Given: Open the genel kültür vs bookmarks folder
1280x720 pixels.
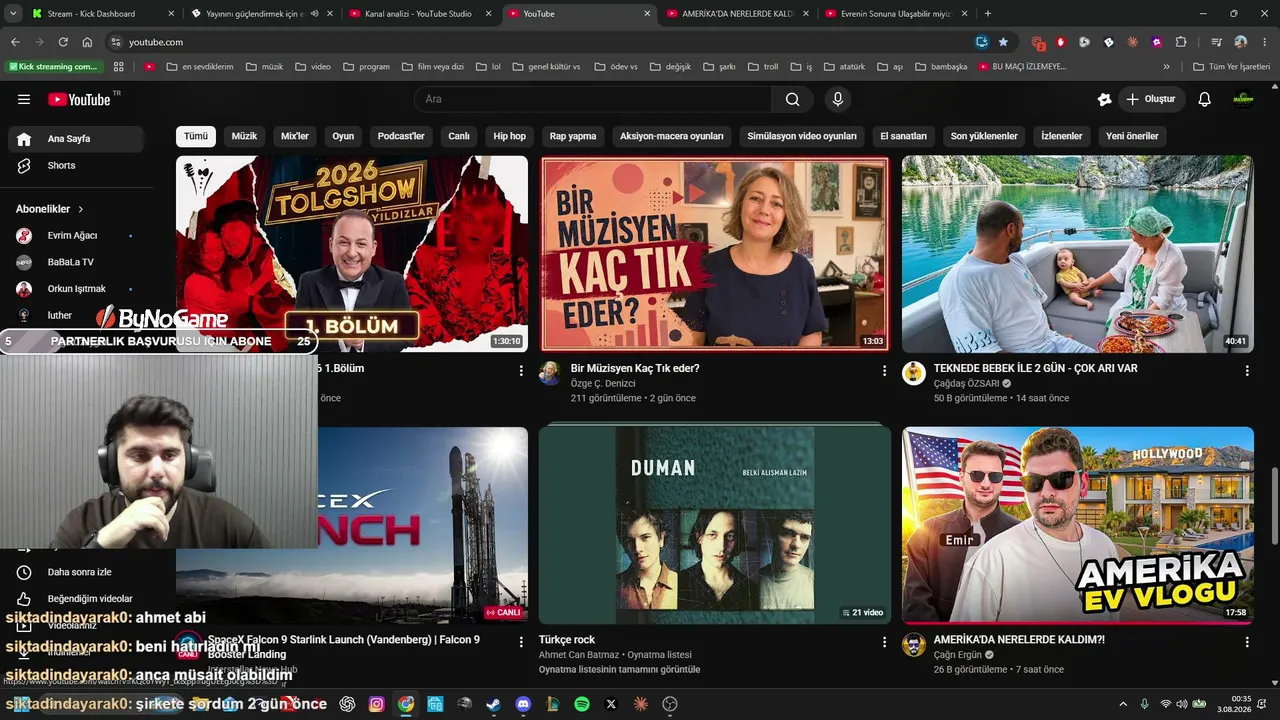Looking at the screenshot, I should [546, 67].
